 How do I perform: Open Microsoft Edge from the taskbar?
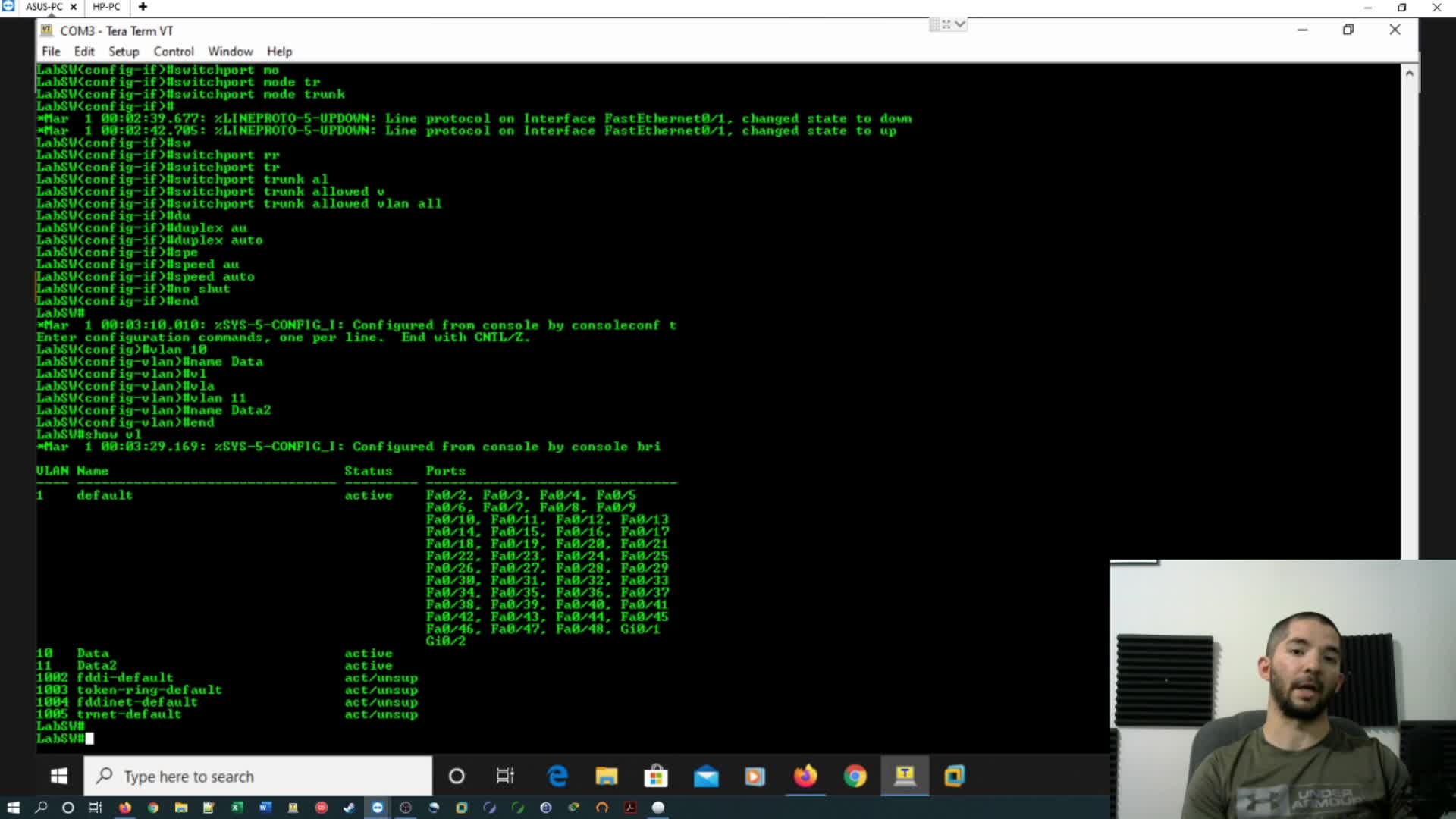(557, 776)
